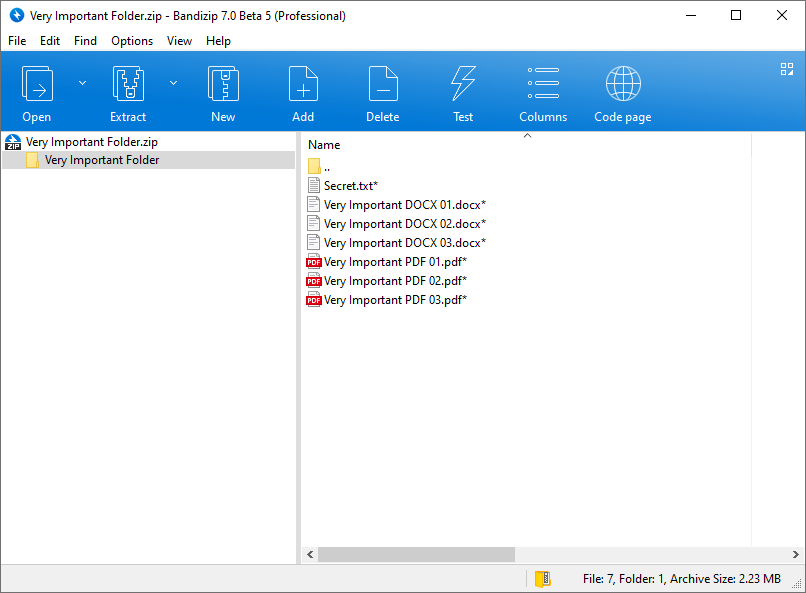Click the Open archive toolbar icon
This screenshot has width=806, height=593.
coord(37,85)
